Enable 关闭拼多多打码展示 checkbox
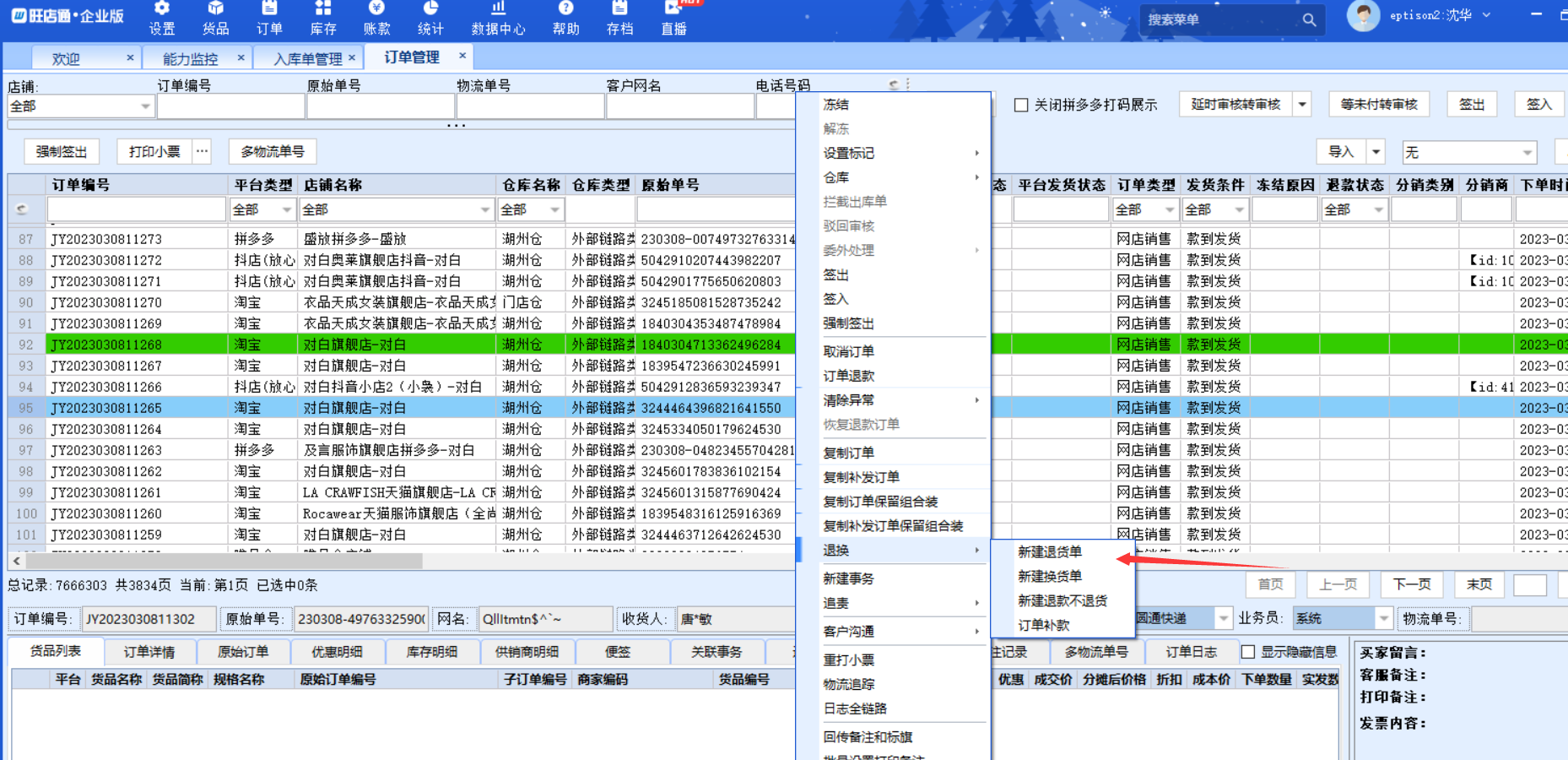This screenshot has height=760, width=1568. (x=1021, y=105)
